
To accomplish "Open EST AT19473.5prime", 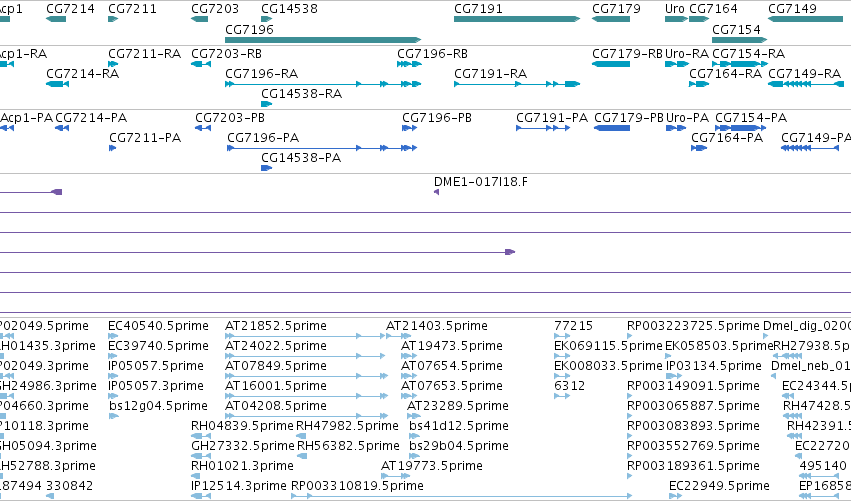I will click(x=452, y=346).
